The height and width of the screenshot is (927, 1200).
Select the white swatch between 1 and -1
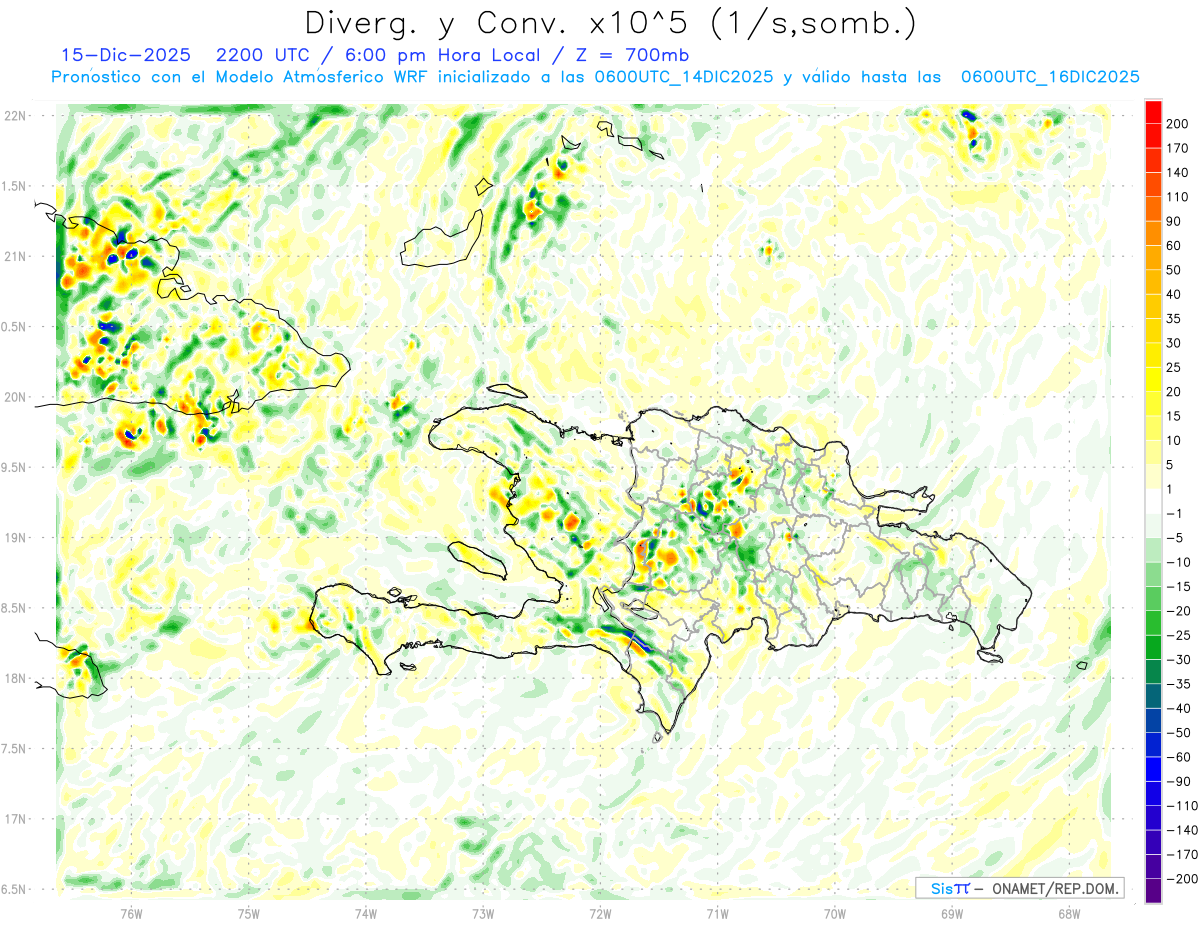pos(1153,501)
